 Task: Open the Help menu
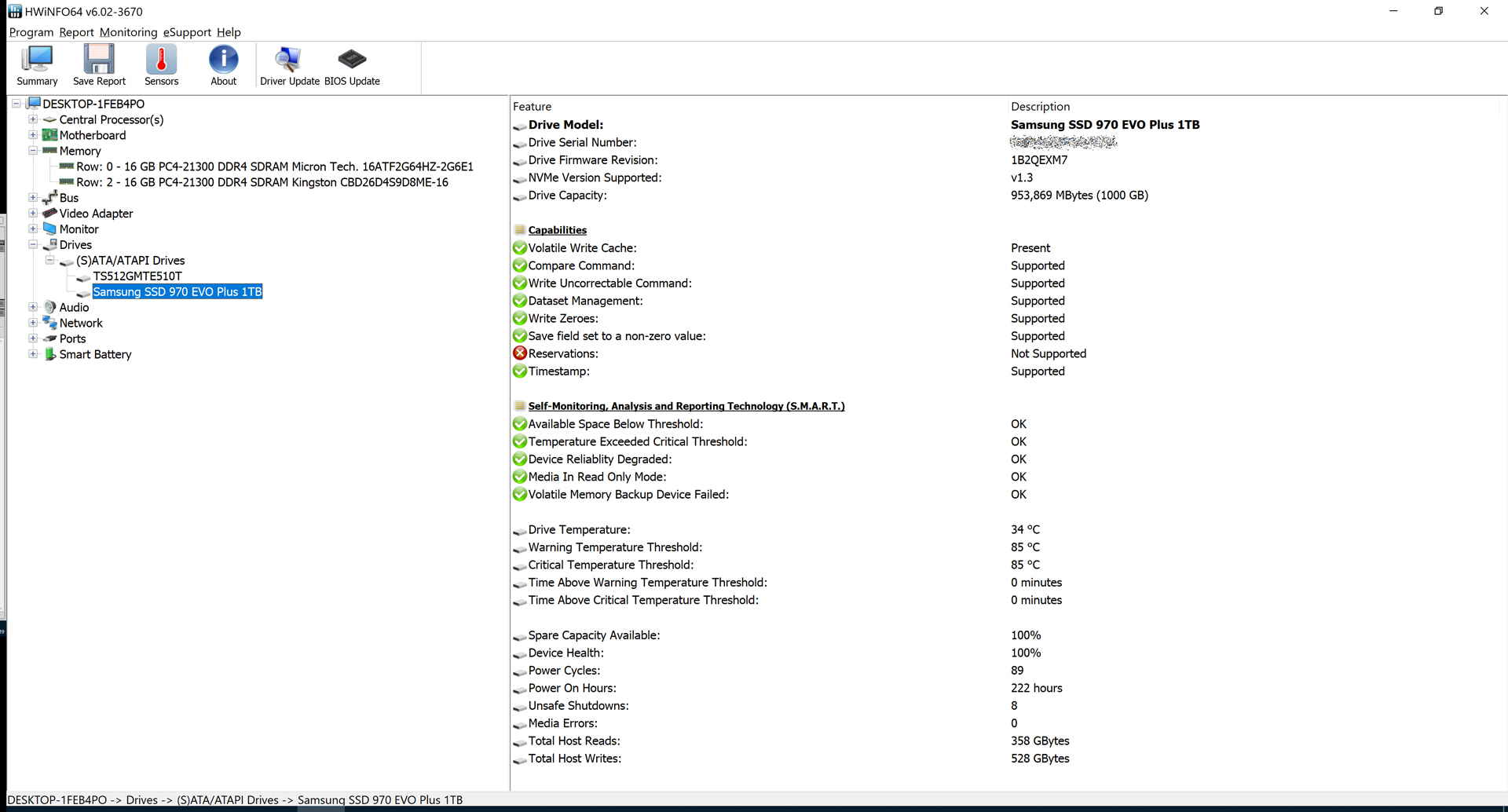pyautogui.click(x=229, y=32)
